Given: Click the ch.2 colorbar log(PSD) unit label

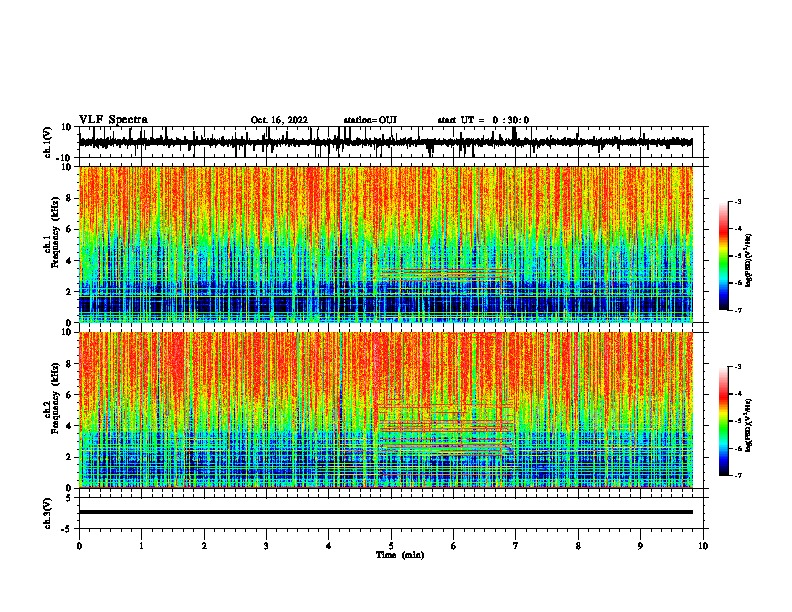Looking at the screenshot, I should coord(748,425).
